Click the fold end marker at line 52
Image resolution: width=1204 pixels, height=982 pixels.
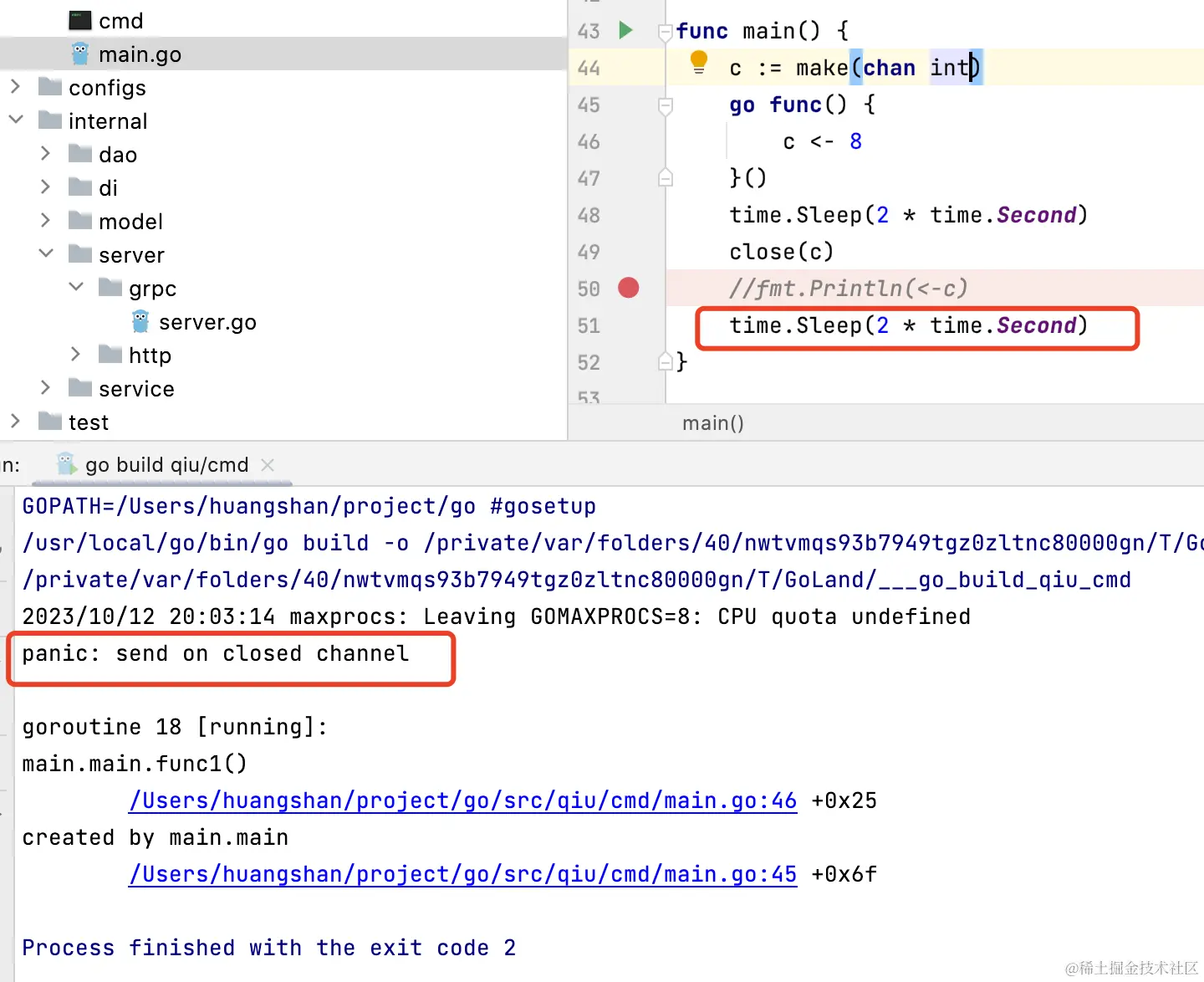[x=666, y=361]
